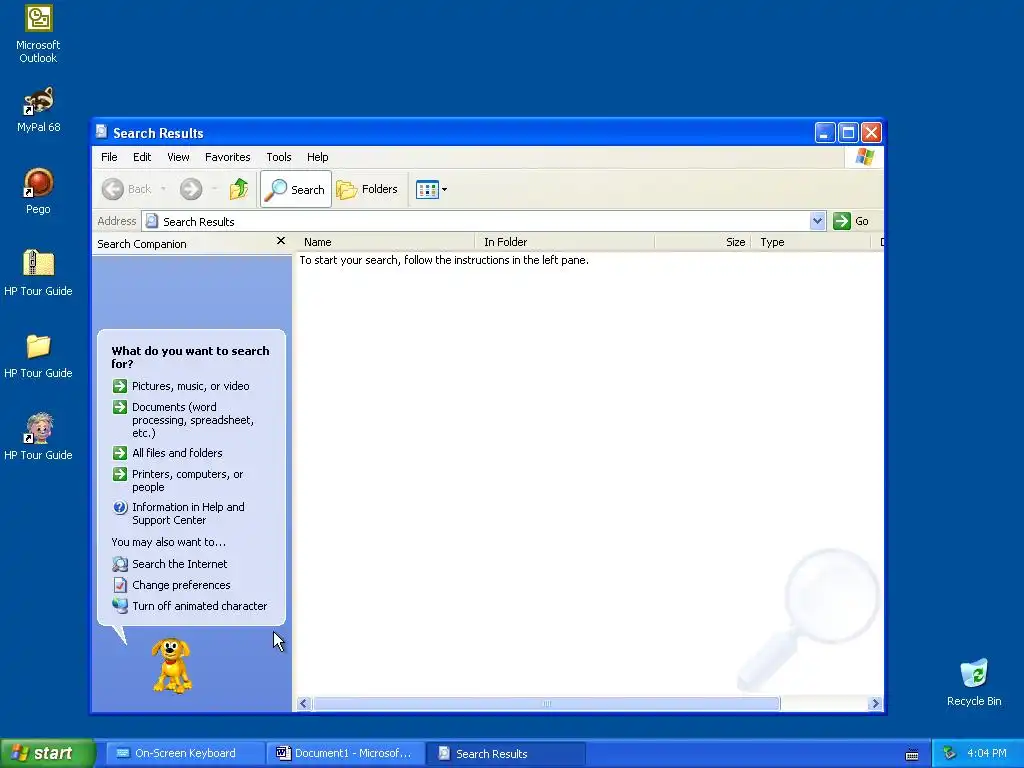Sort results by In Folder column

[565, 242]
